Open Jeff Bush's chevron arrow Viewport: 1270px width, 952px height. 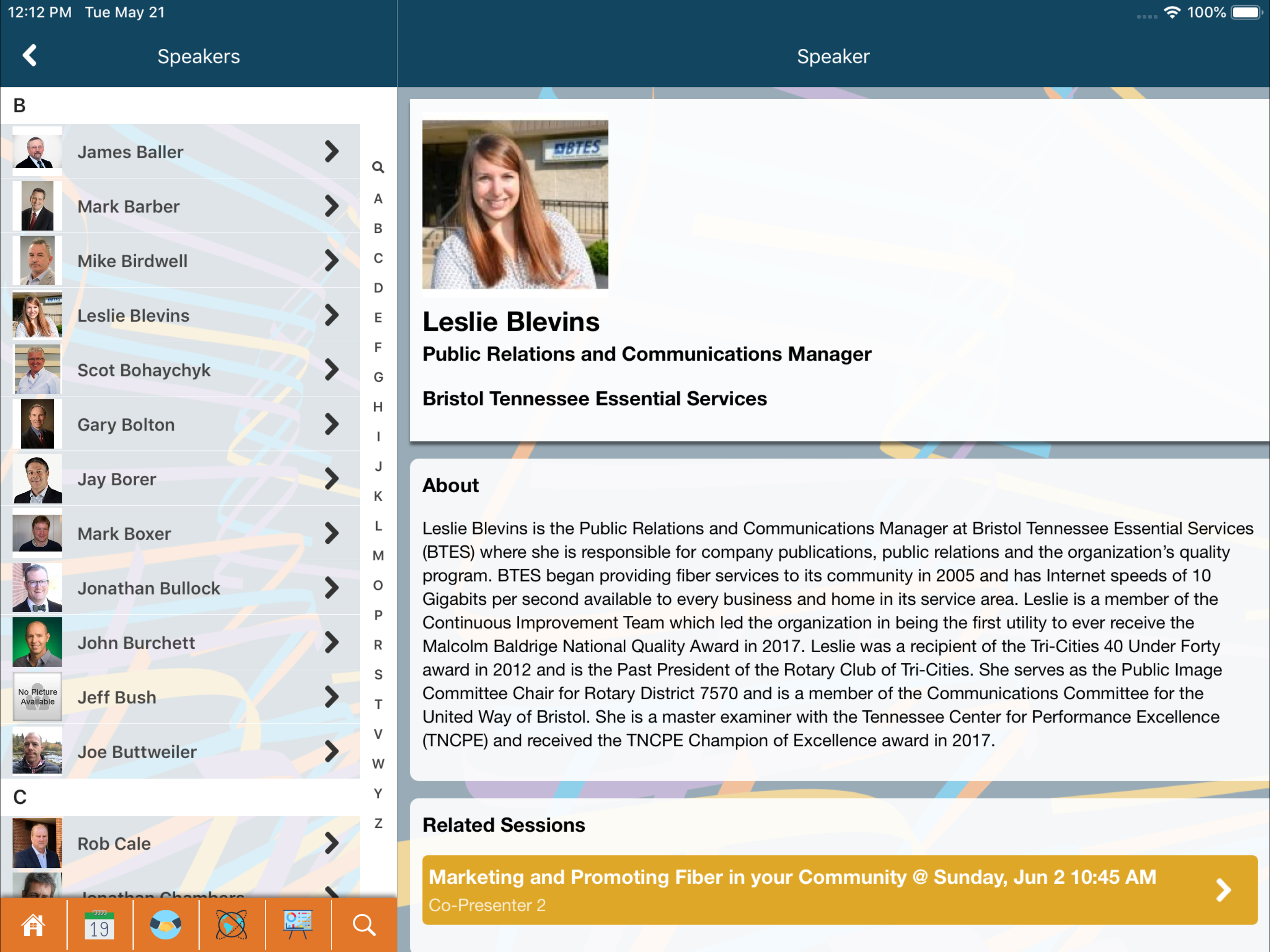331,697
